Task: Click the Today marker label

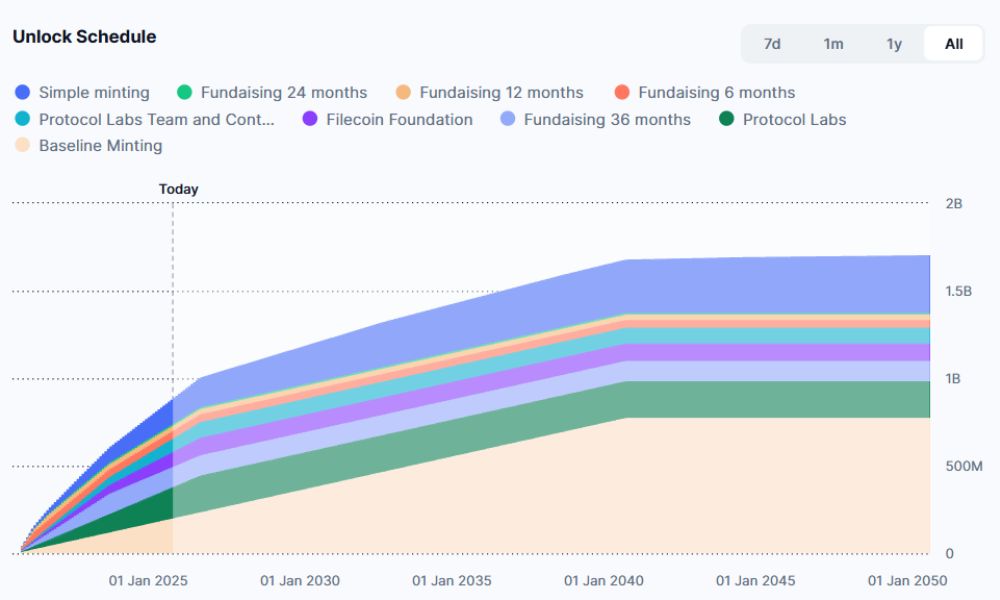Action: pyautogui.click(x=178, y=189)
